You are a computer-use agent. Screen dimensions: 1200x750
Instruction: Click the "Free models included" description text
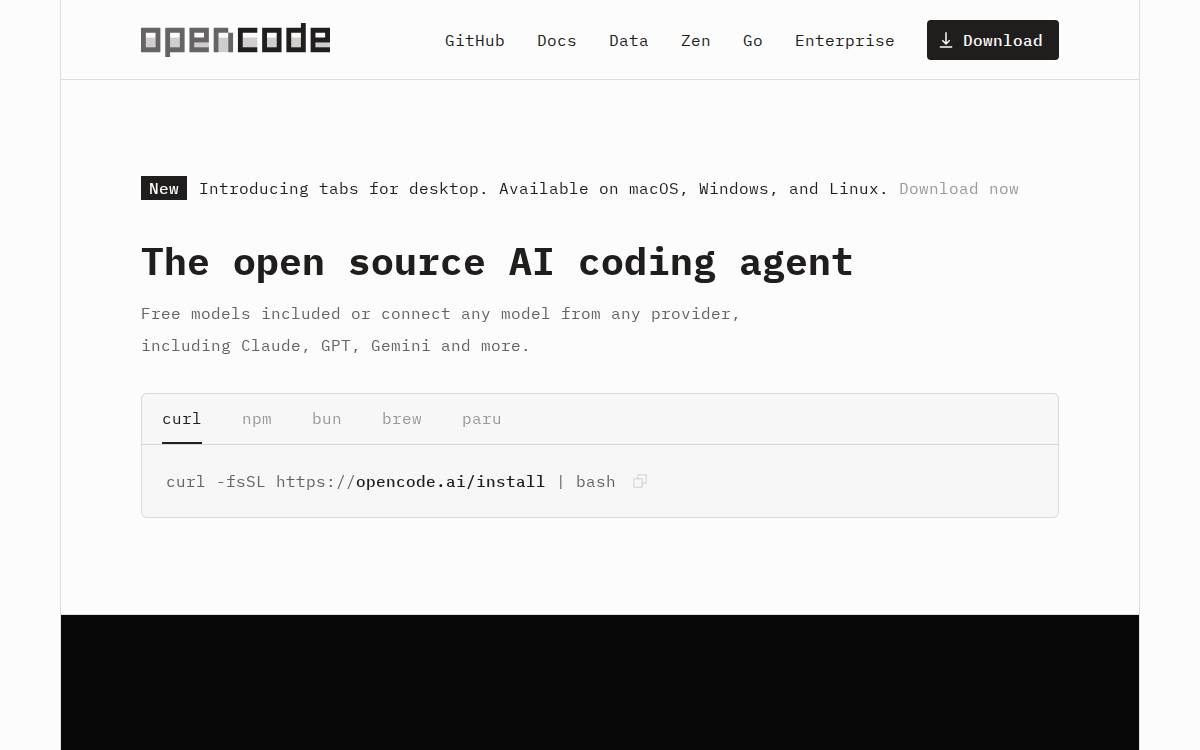pos(441,329)
